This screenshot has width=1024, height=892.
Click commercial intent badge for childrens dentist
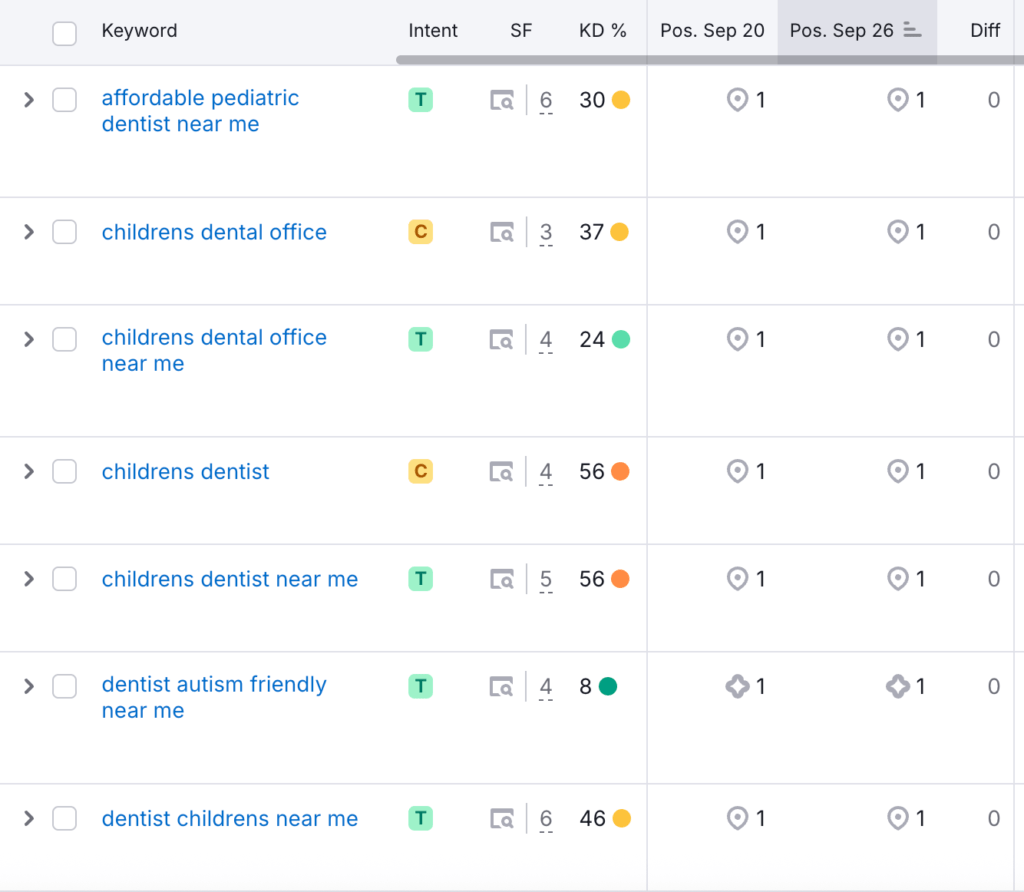[420, 471]
